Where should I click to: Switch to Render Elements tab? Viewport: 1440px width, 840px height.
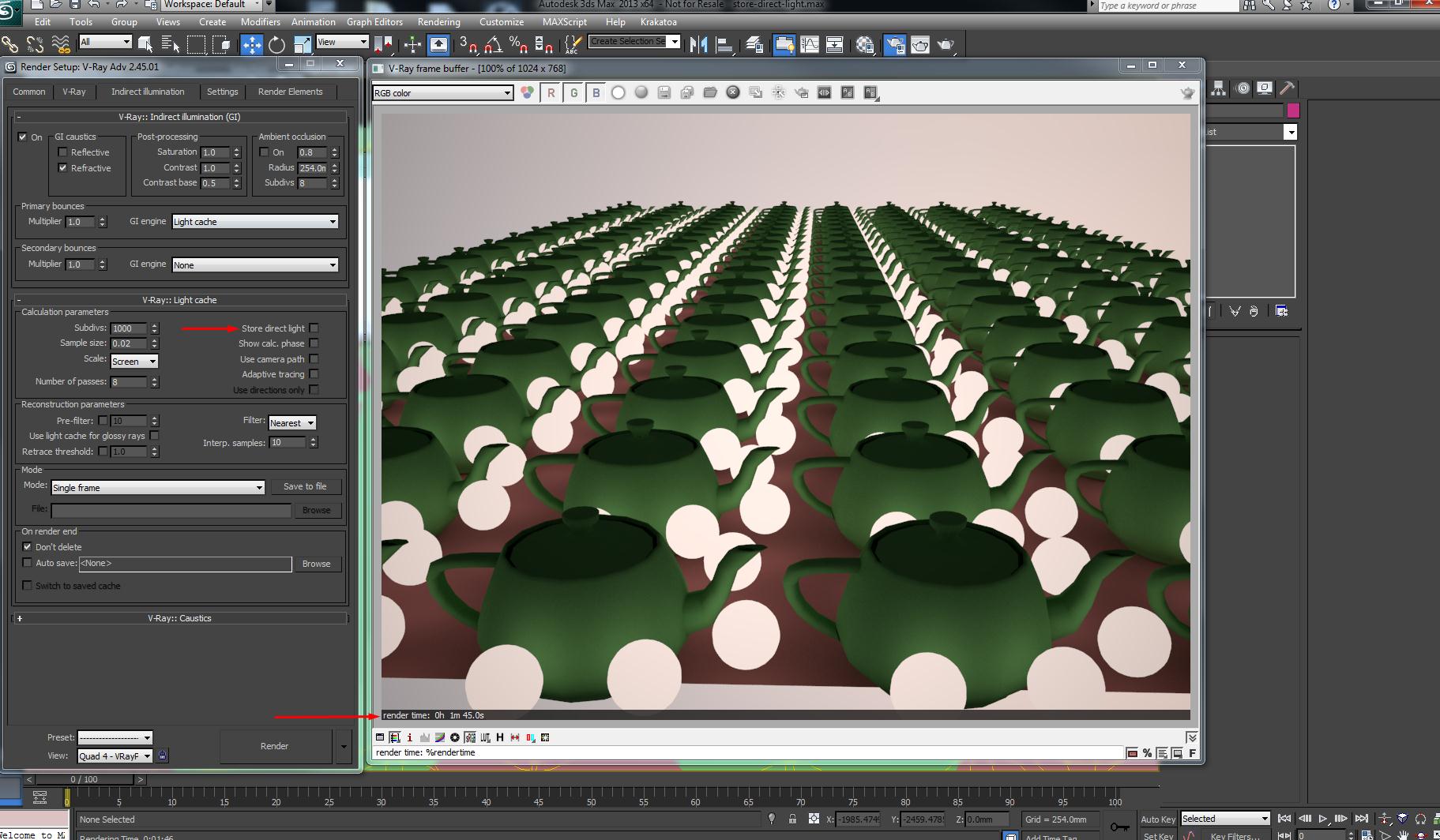(290, 92)
